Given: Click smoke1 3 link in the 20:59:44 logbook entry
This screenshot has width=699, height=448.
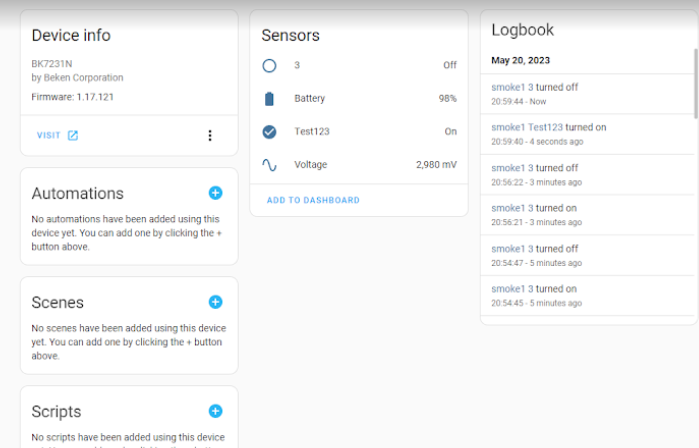Looking at the screenshot, I should pos(512,87).
